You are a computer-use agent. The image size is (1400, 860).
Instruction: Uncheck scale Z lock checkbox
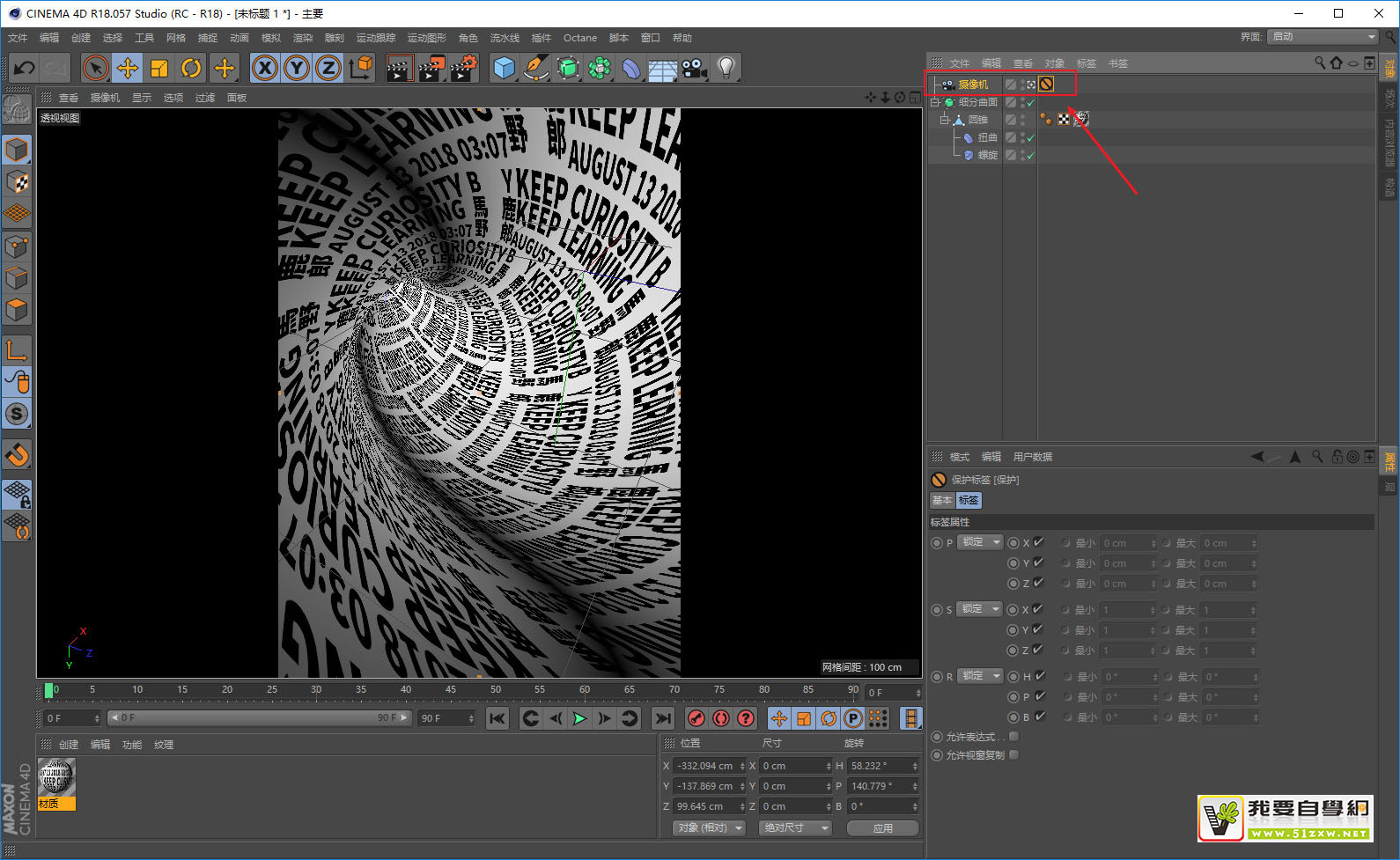click(1039, 650)
